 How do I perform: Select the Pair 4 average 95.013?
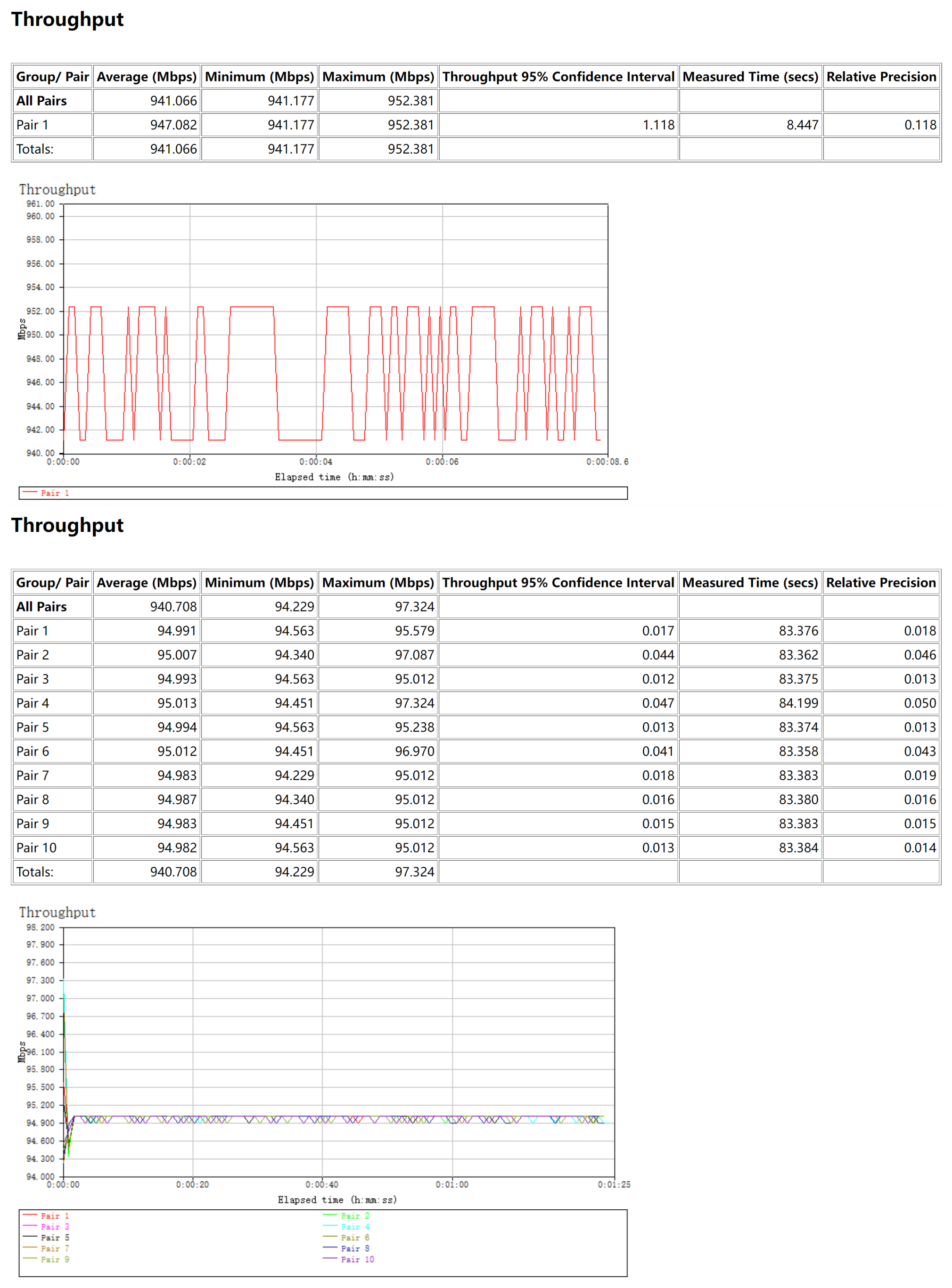[x=177, y=703]
